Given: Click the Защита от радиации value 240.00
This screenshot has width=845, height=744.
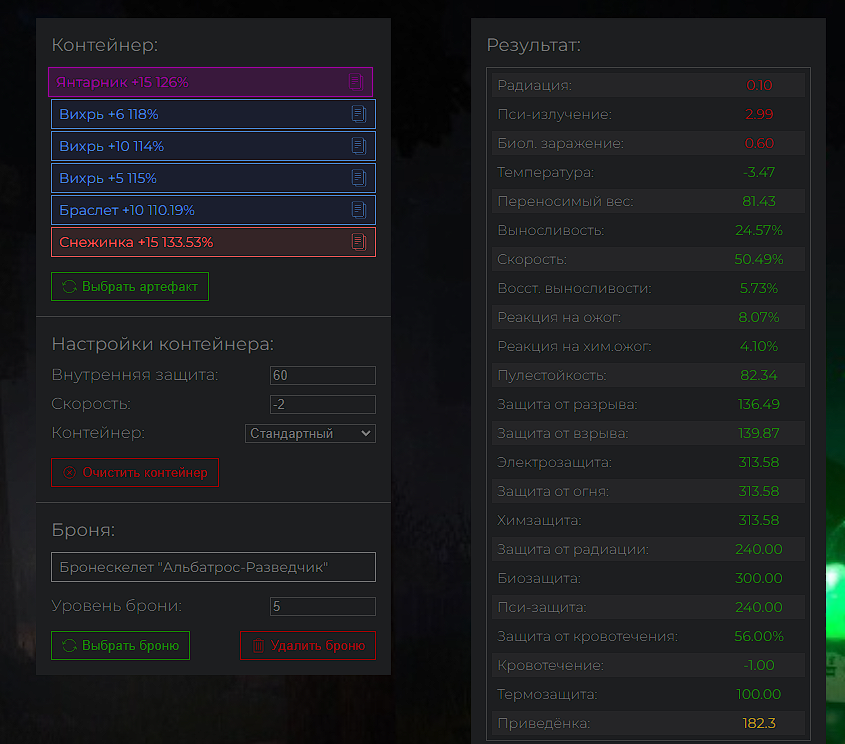Looking at the screenshot, I should pyautogui.click(x=759, y=549).
